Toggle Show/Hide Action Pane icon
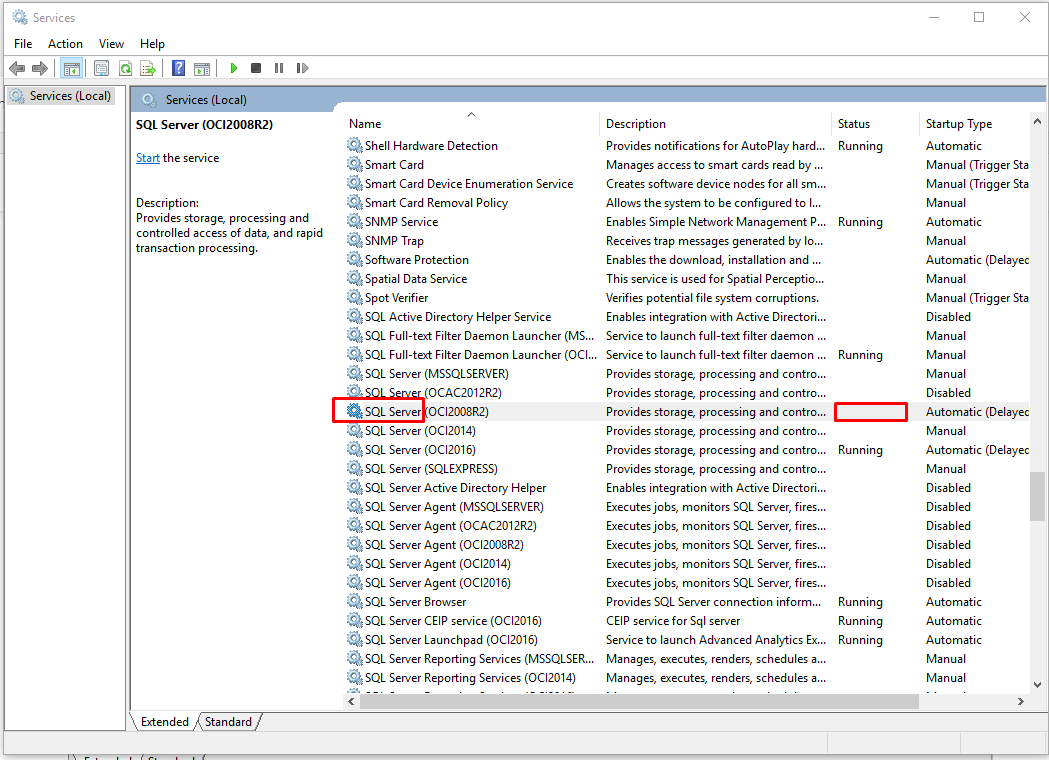This screenshot has width=1049, height=760. point(201,68)
